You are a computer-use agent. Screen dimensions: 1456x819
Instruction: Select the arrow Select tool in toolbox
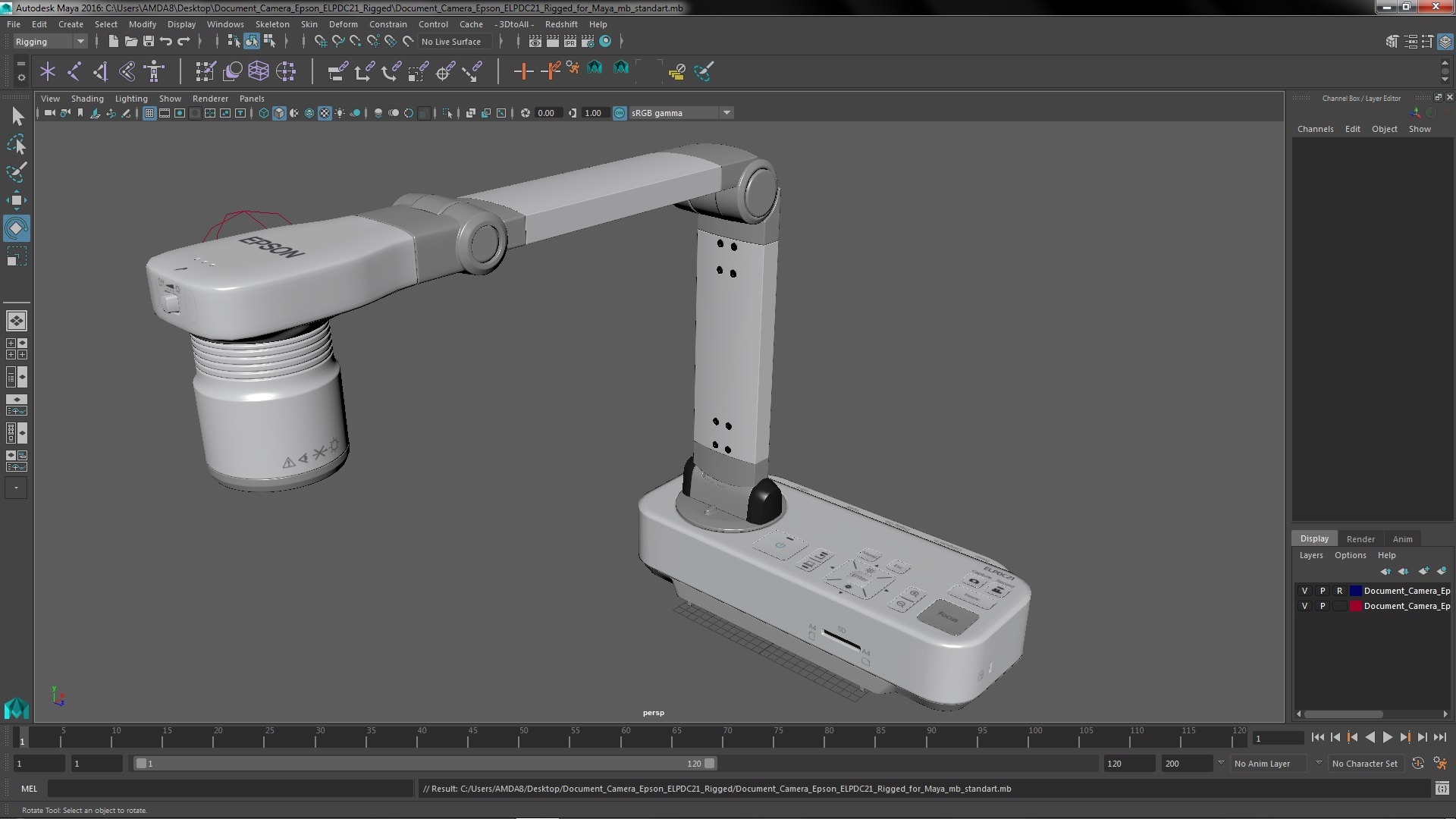point(17,116)
